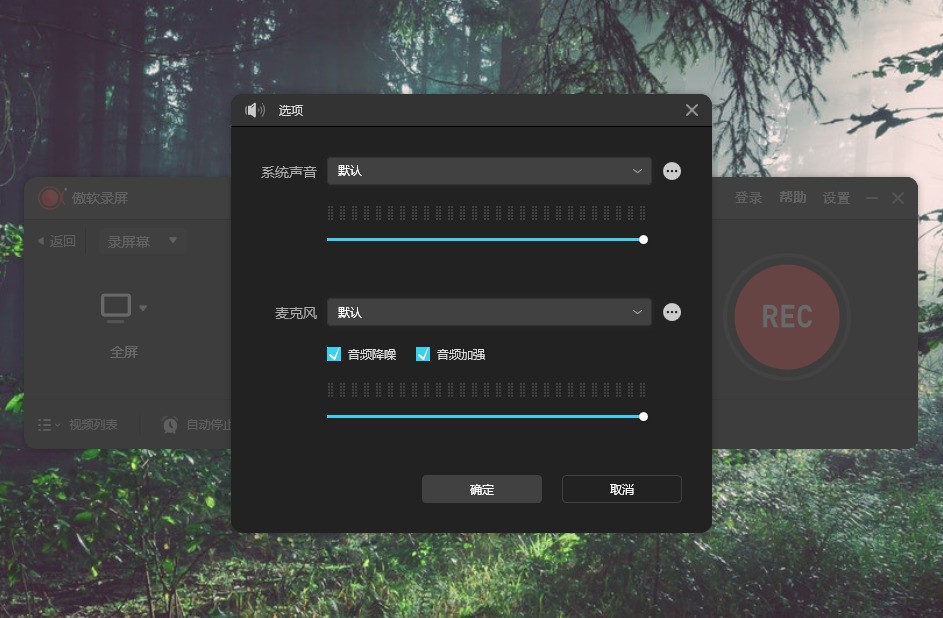This screenshot has height=618, width=943.
Task: Click the 自动停止 alarm clock icon
Action: tap(170, 425)
